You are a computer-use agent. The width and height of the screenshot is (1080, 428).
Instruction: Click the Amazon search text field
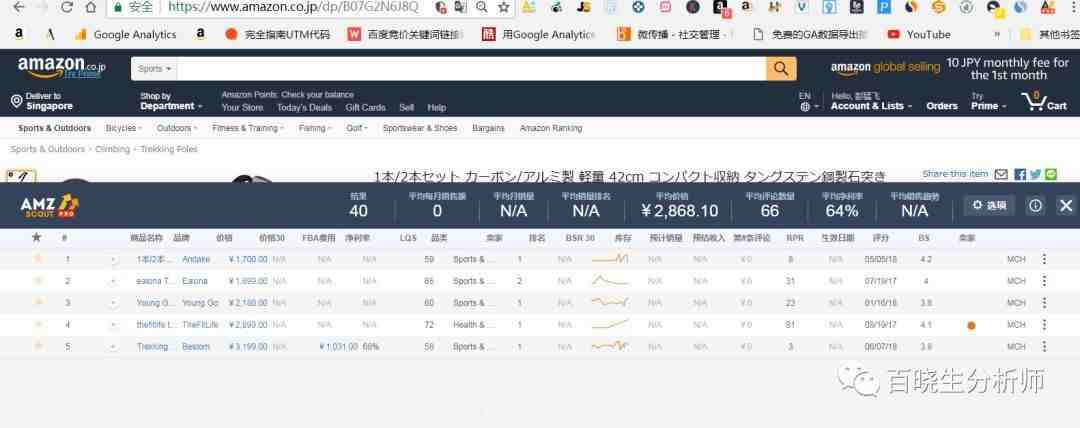tap(472, 69)
